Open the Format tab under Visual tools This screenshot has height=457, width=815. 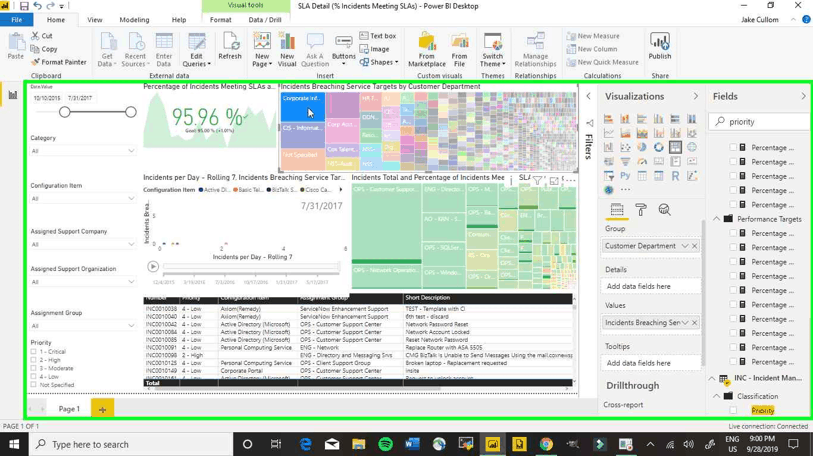pyautogui.click(x=220, y=20)
